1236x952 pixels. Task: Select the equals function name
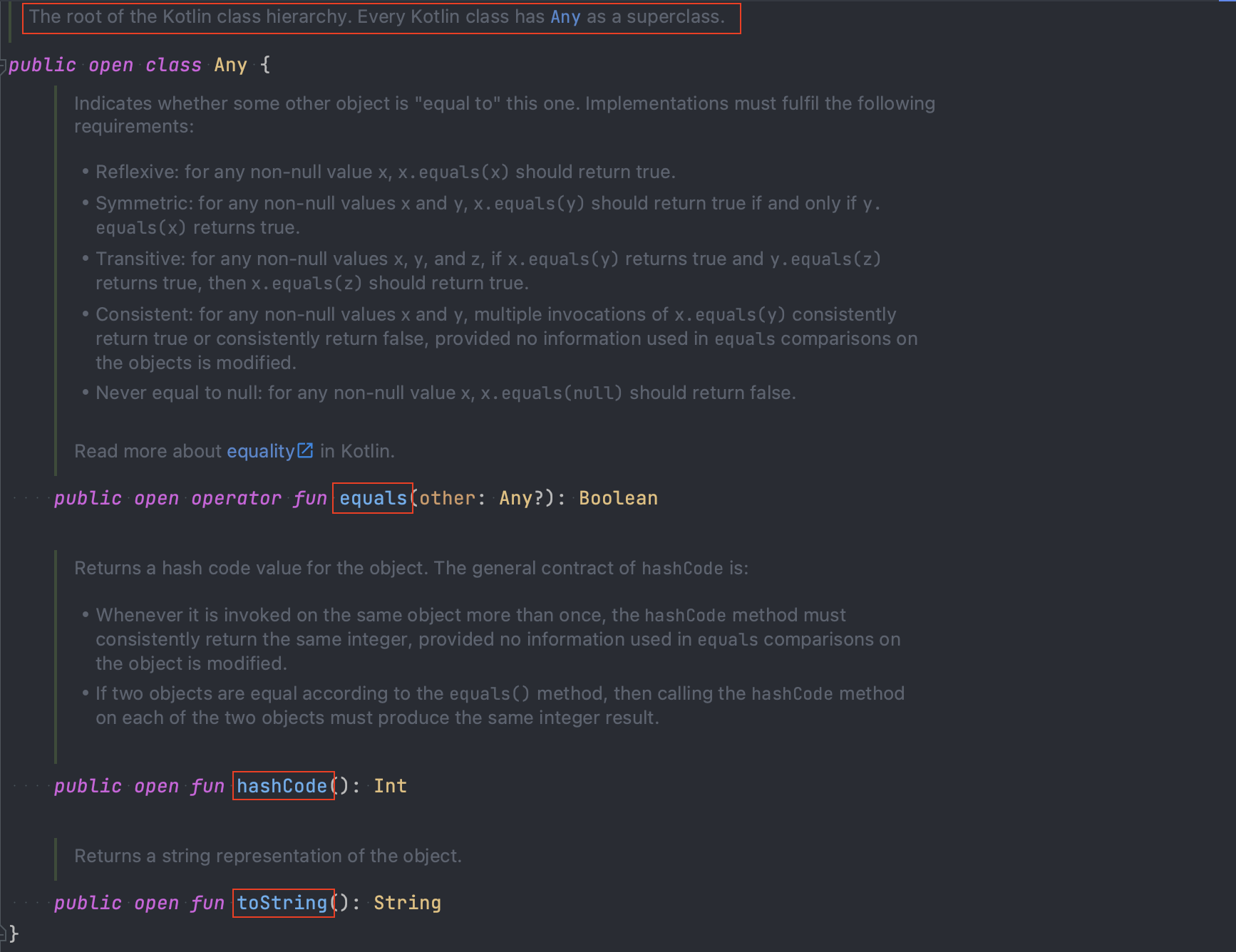click(373, 498)
